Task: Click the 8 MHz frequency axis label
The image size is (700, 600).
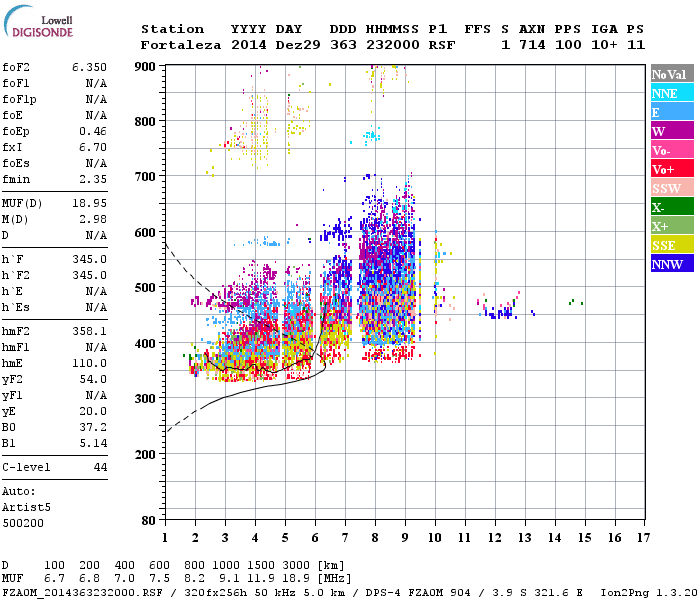Action: 375,538
